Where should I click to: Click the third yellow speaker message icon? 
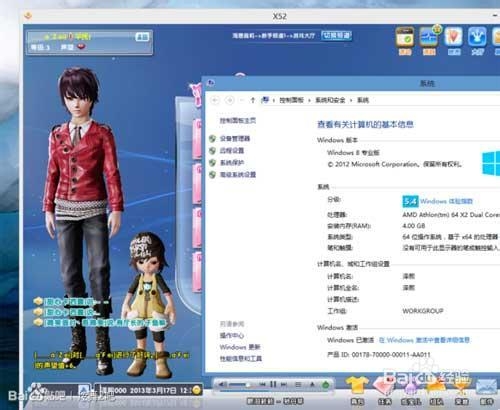point(38,322)
